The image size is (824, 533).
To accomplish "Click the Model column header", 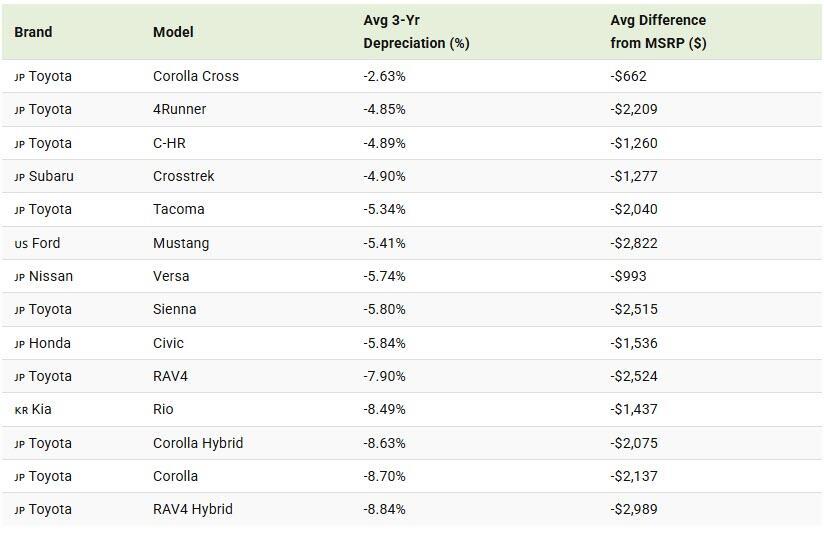I will click(x=173, y=32).
